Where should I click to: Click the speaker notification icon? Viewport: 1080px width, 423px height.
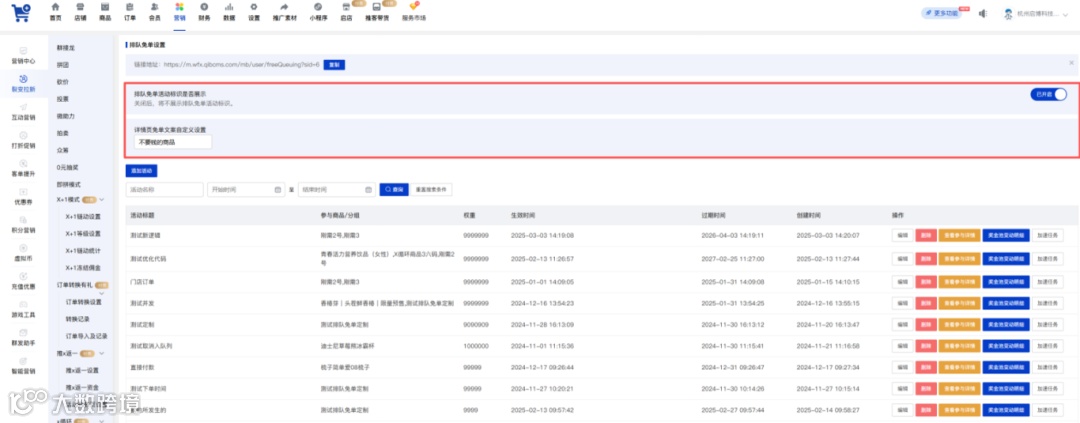[x=983, y=13]
